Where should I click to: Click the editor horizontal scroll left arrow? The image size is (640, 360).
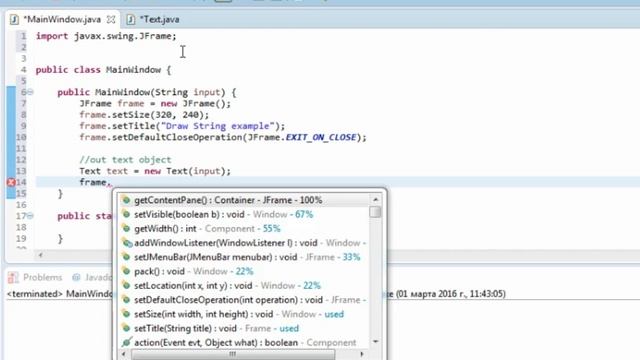(x=40, y=255)
